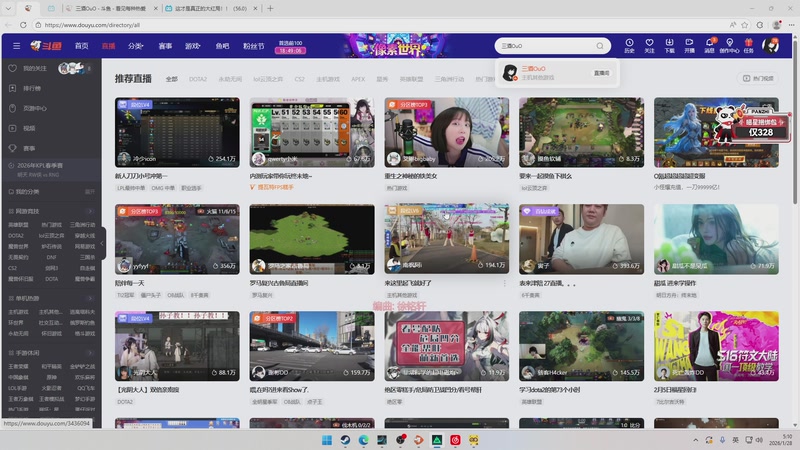Screen dimensions: 800x450
Task: Select the 永劫无间 category tab
Action: [230, 79]
